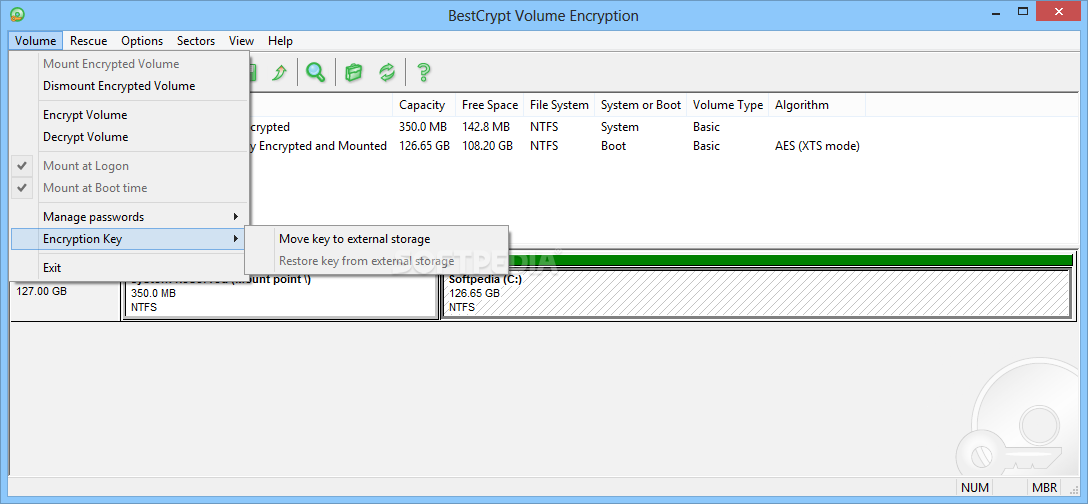Screen dimensions: 1088x504
Task: Sort by System or Boot column header
Action: click(x=640, y=105)
